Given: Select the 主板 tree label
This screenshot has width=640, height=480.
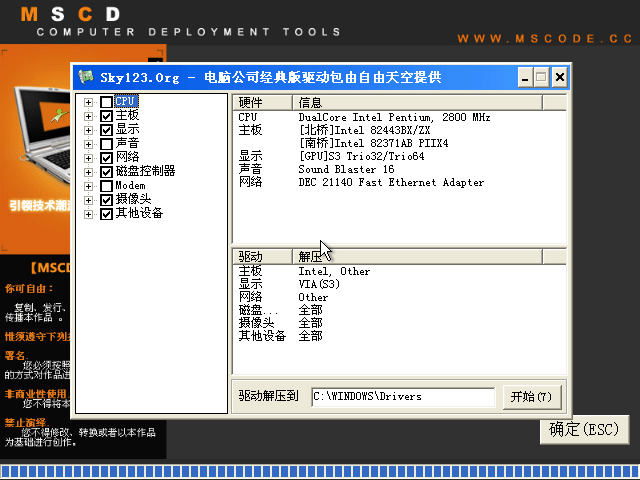Looking at the screenshot, I should pos(127,115).
